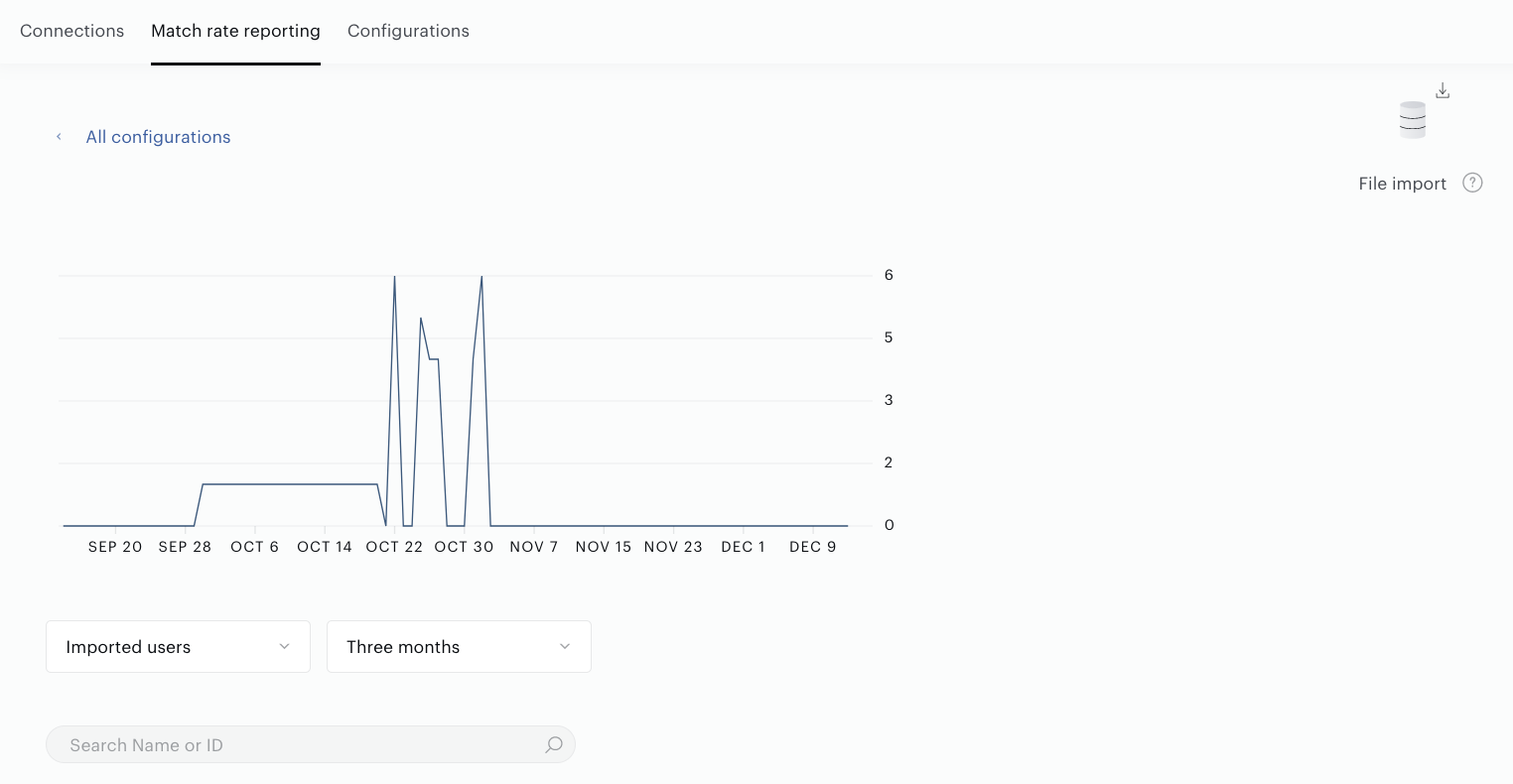Image resolution: width=1513 pixels, height=784 pixels.
Task: Click the OCT 22 axis label
Action: [394, 547]
